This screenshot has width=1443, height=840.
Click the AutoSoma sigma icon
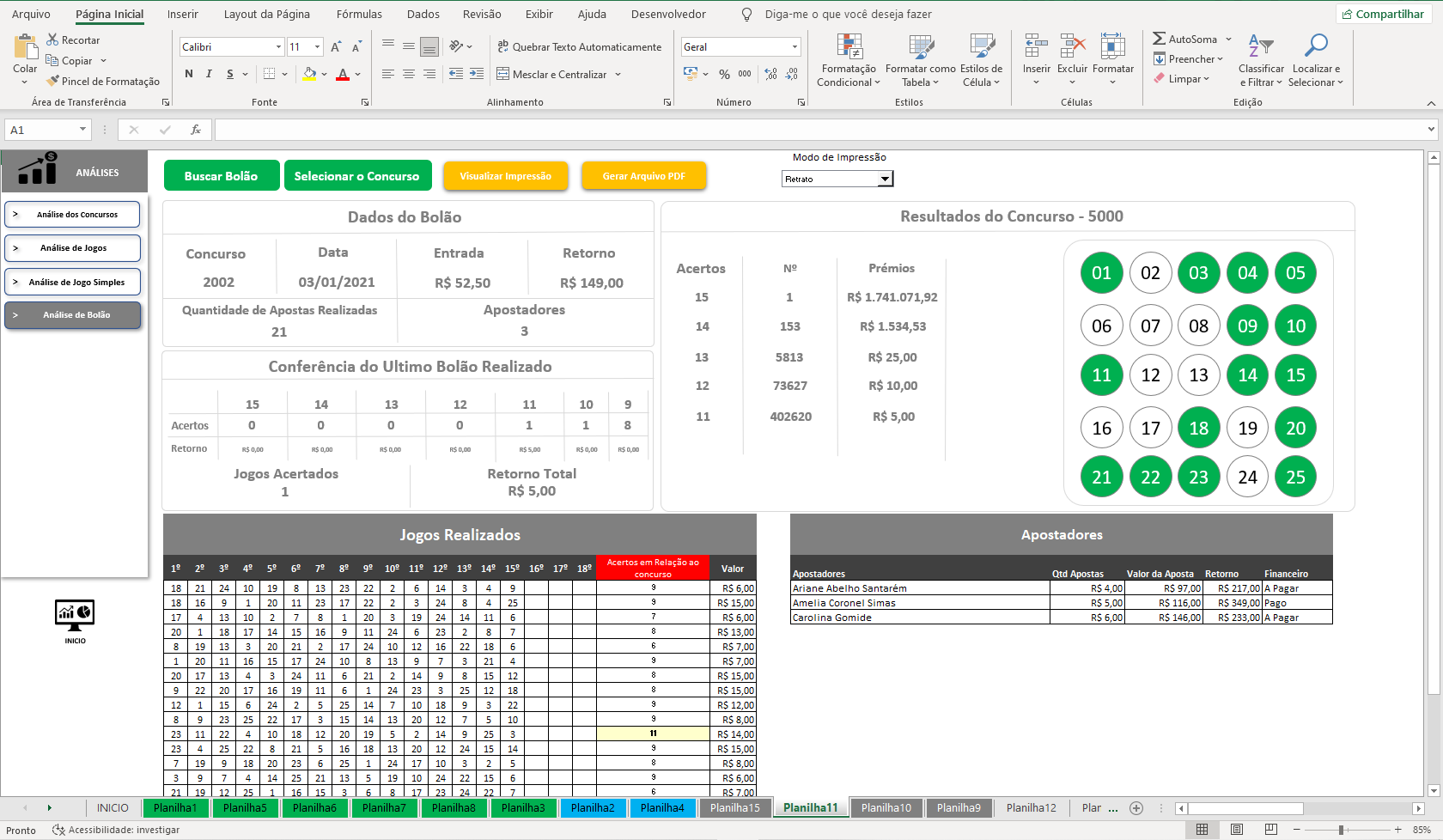point(1160,39)
